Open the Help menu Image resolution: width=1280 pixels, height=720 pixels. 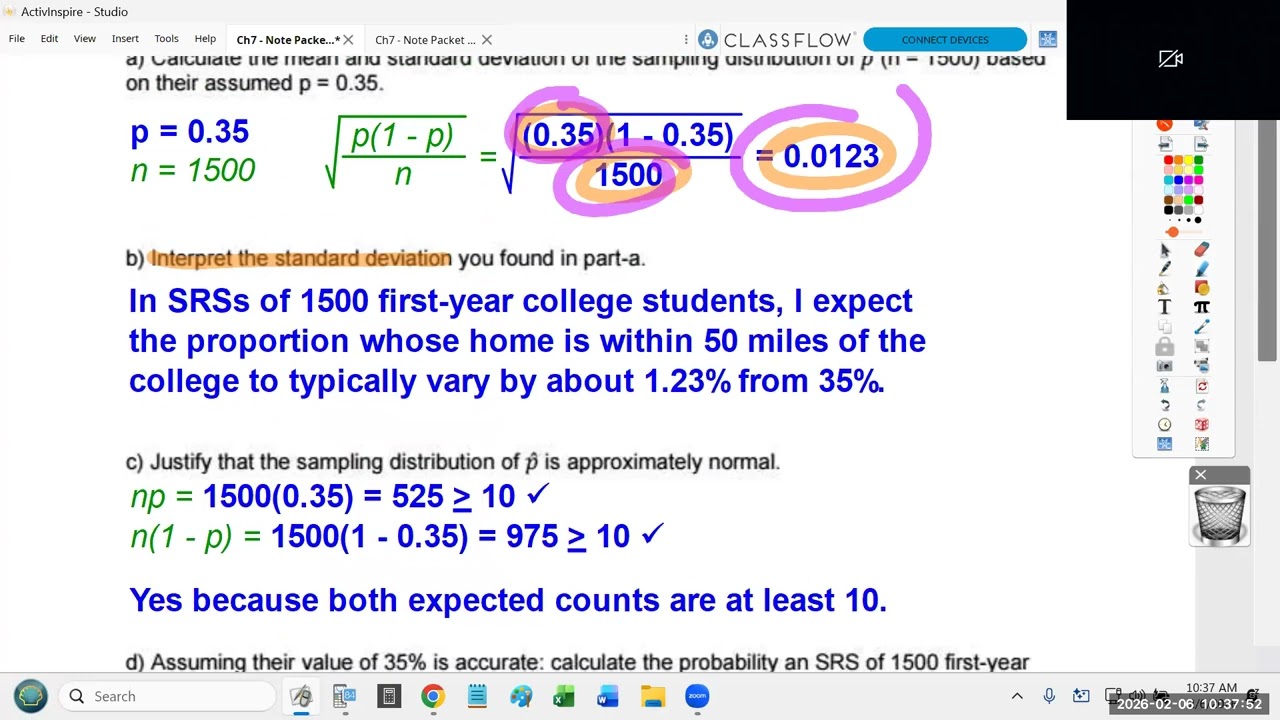205,38
